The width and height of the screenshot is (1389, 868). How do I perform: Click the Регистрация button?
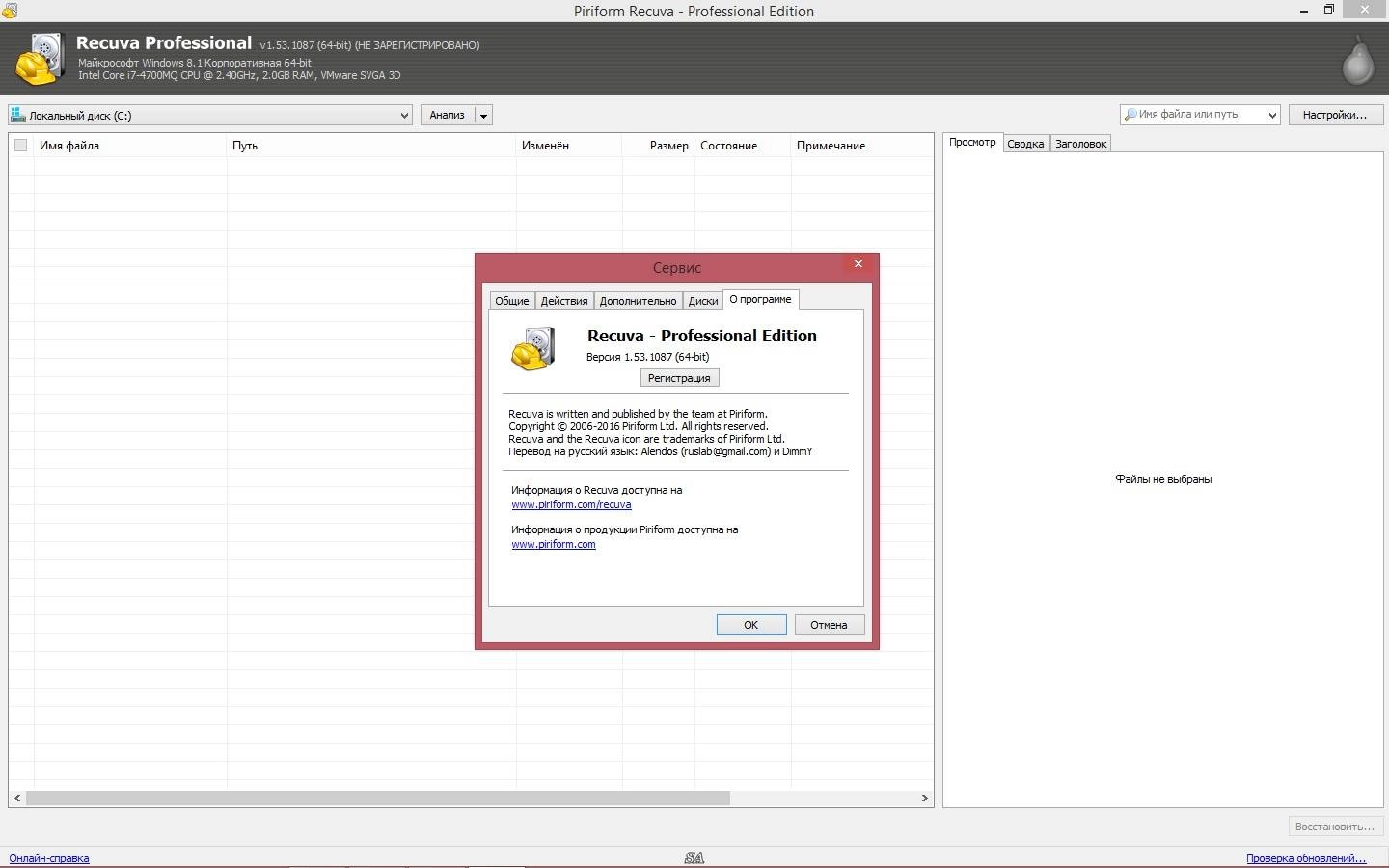[679, 378]
